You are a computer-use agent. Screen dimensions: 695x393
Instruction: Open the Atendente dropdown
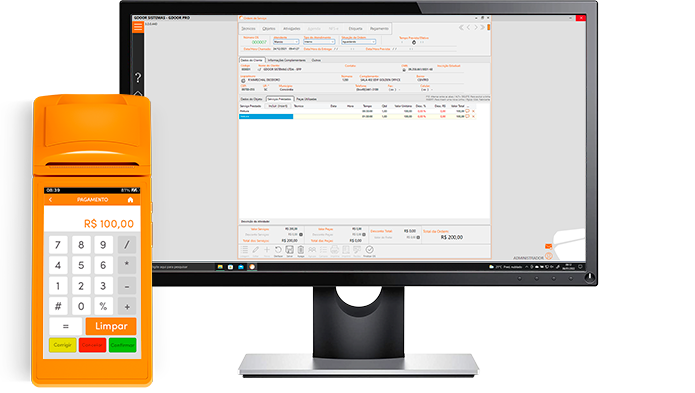point(286,42)
